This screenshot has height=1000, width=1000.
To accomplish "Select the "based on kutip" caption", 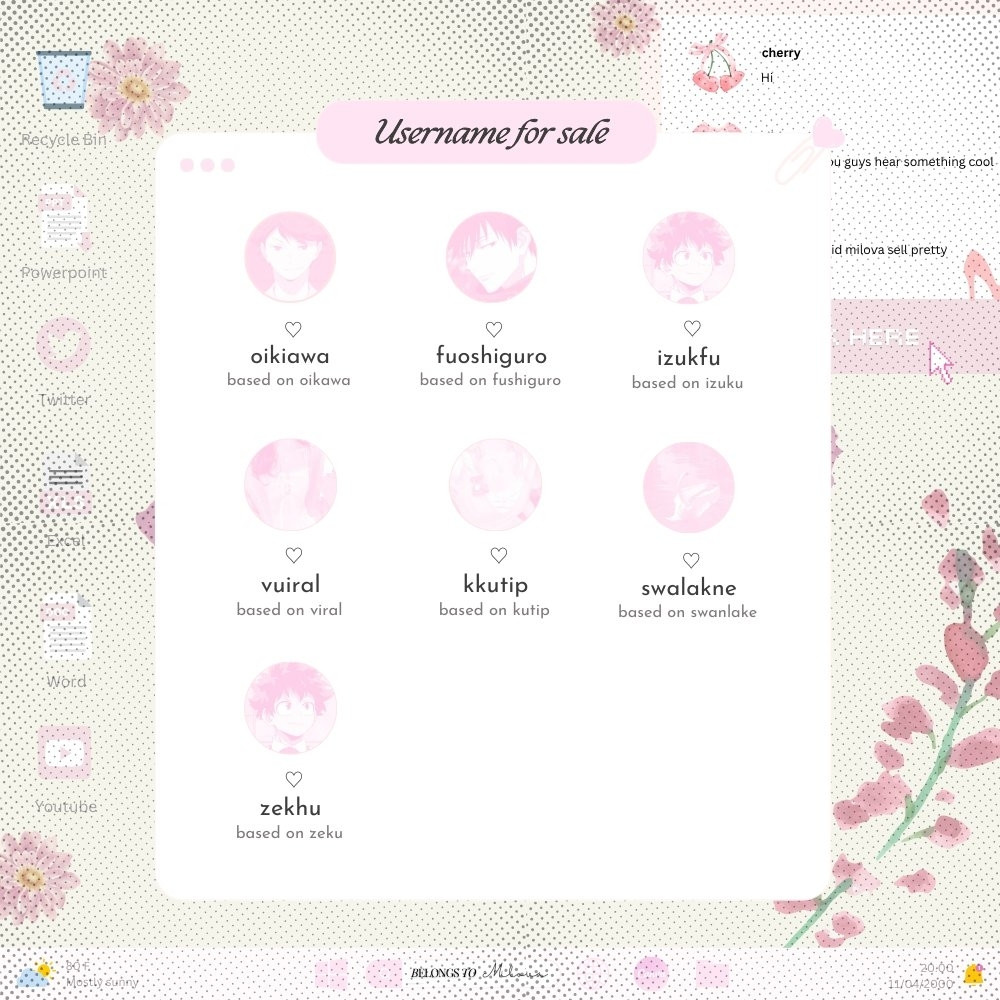I will [x=494, y=610].
